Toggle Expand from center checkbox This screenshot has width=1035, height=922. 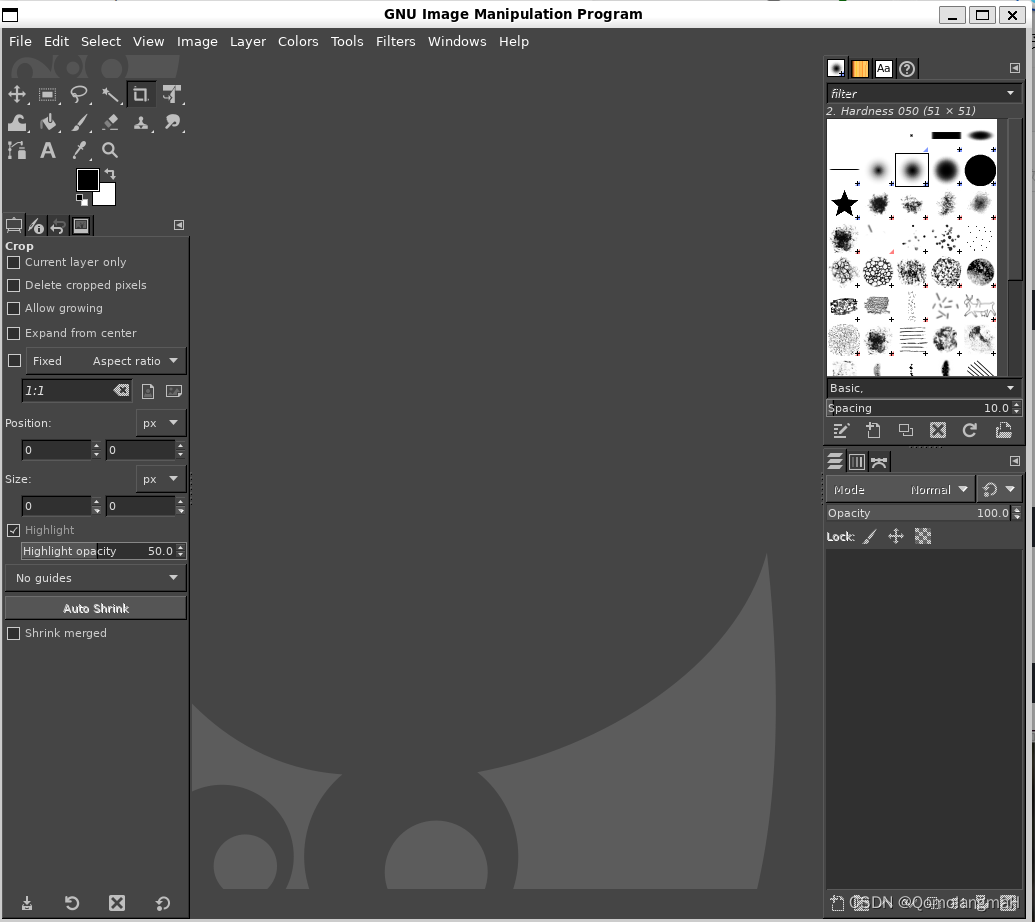point(13,333)
